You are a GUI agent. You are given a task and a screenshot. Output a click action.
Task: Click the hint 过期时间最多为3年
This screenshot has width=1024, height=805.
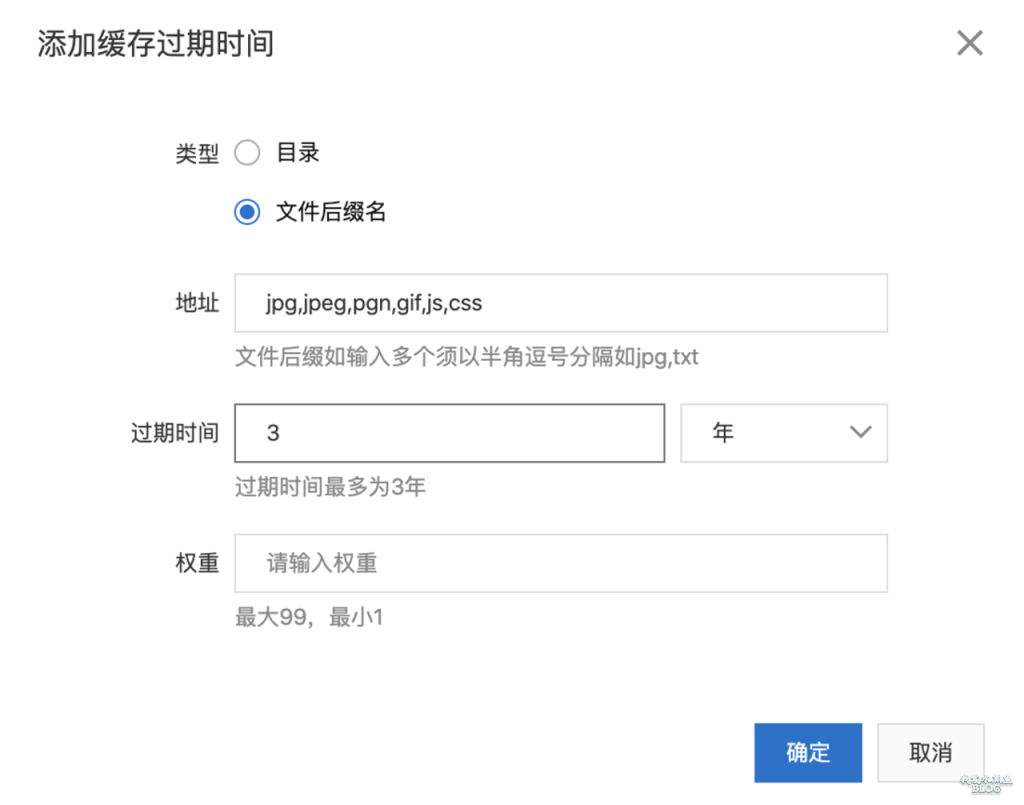click(330, 487)
